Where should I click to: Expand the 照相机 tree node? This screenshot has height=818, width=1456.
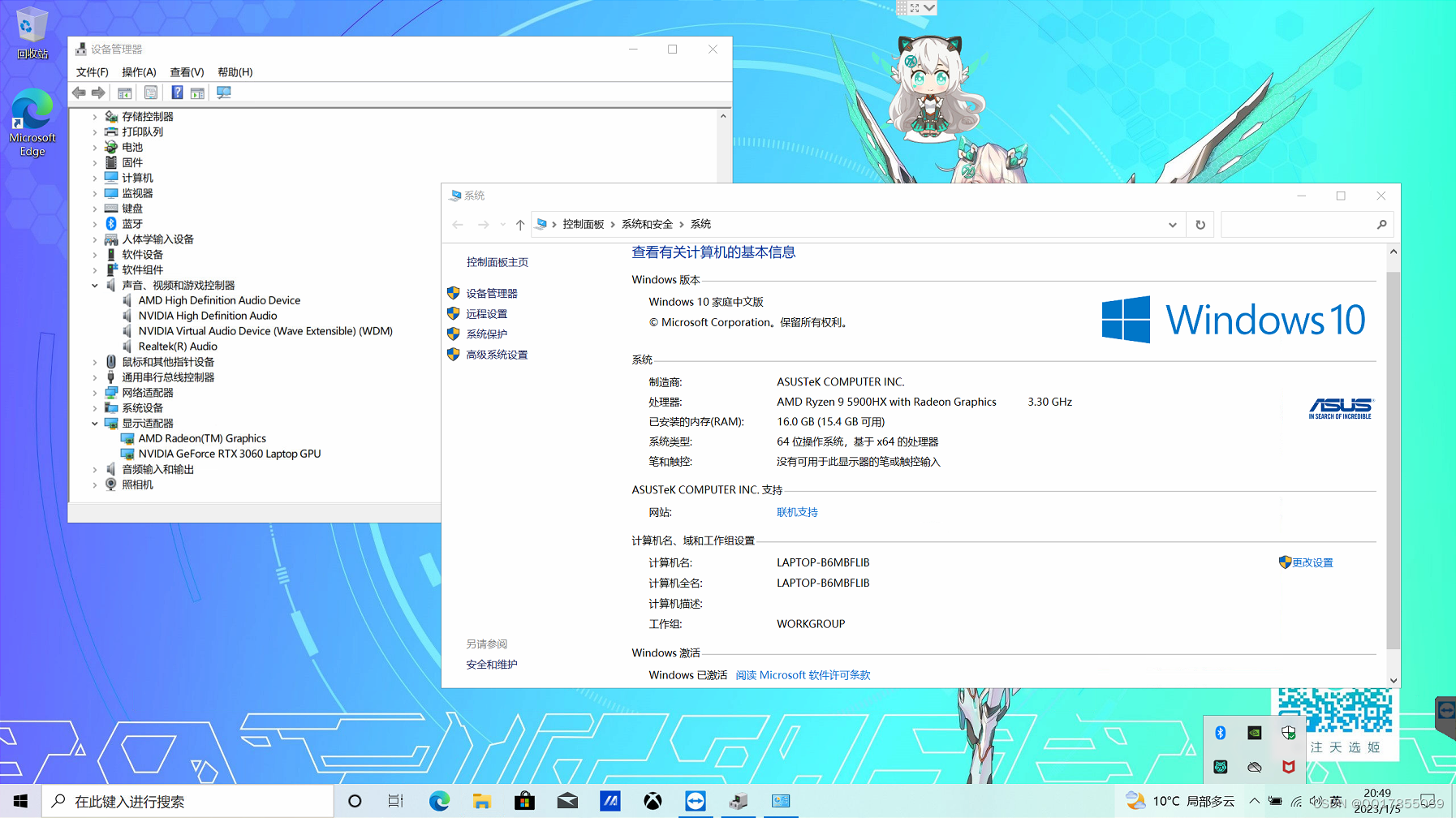(95, 485)
